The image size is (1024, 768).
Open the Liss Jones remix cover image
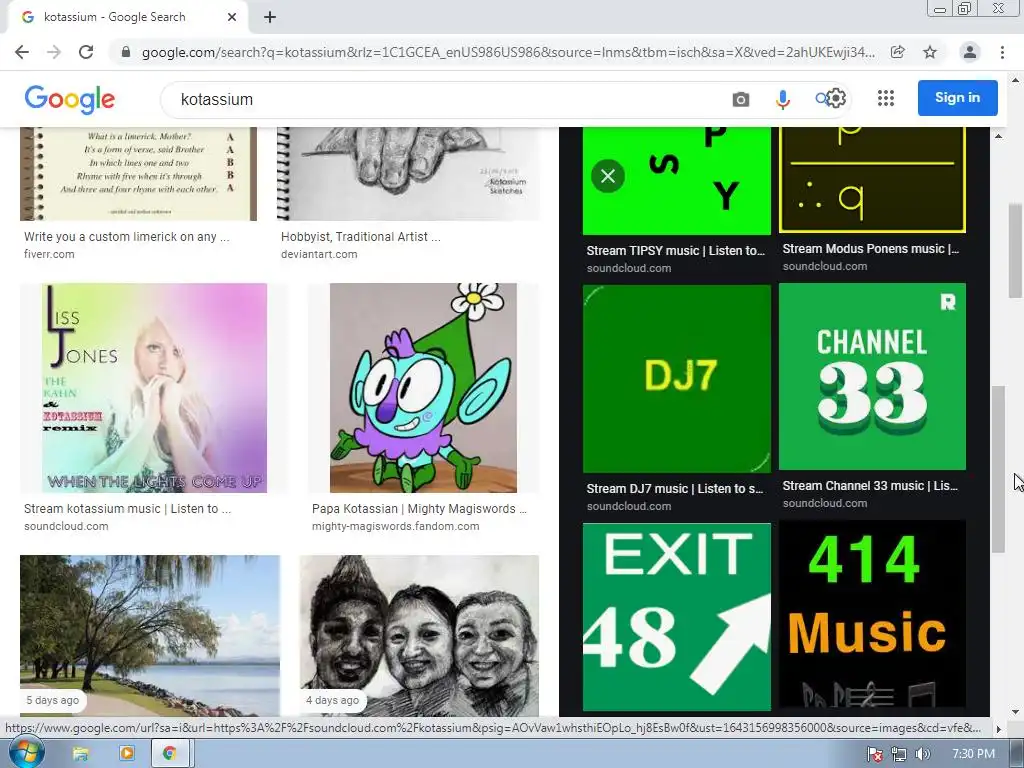(154, 388)
